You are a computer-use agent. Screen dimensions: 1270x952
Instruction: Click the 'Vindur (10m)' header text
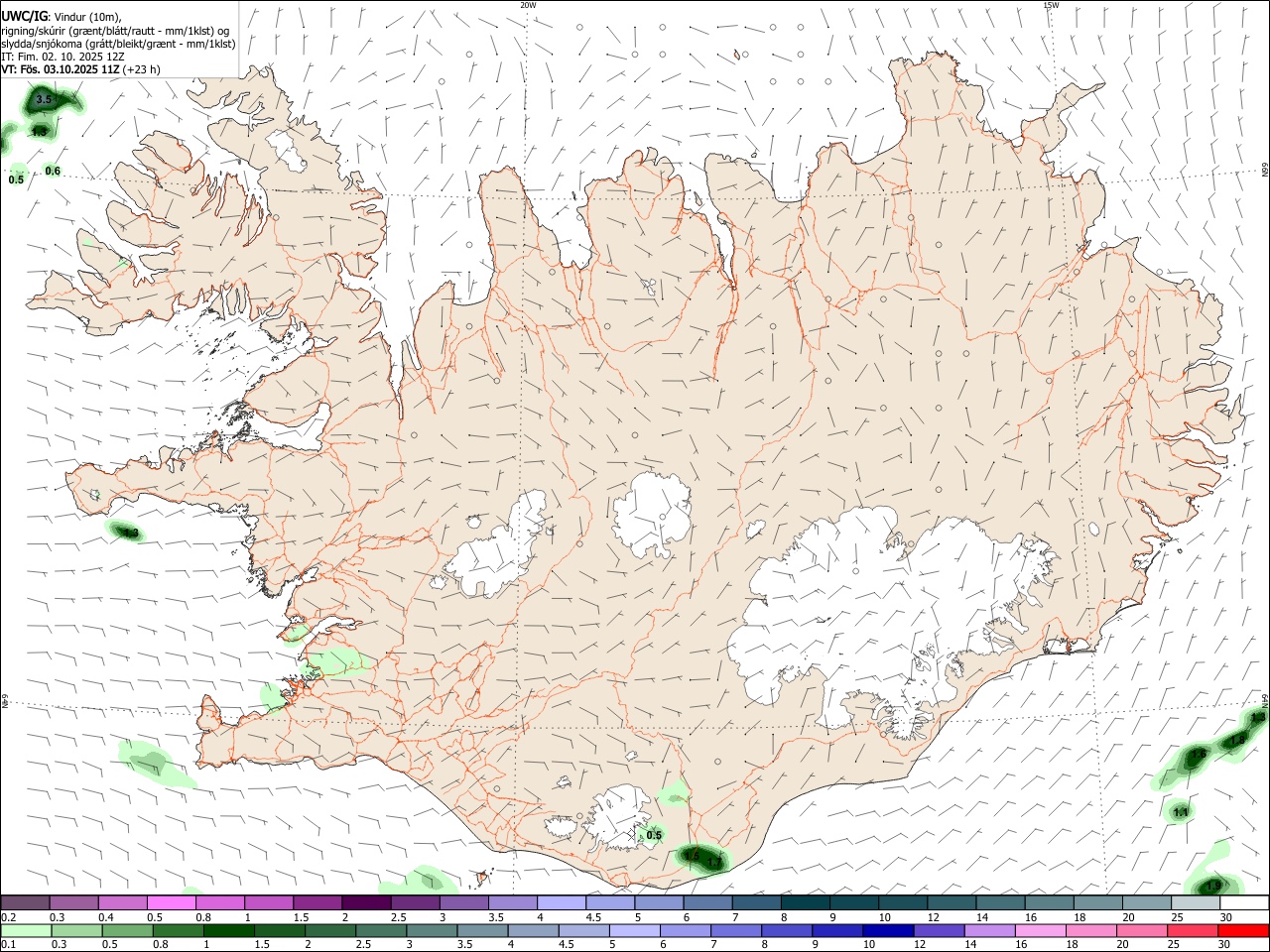[x=87, y=16]
